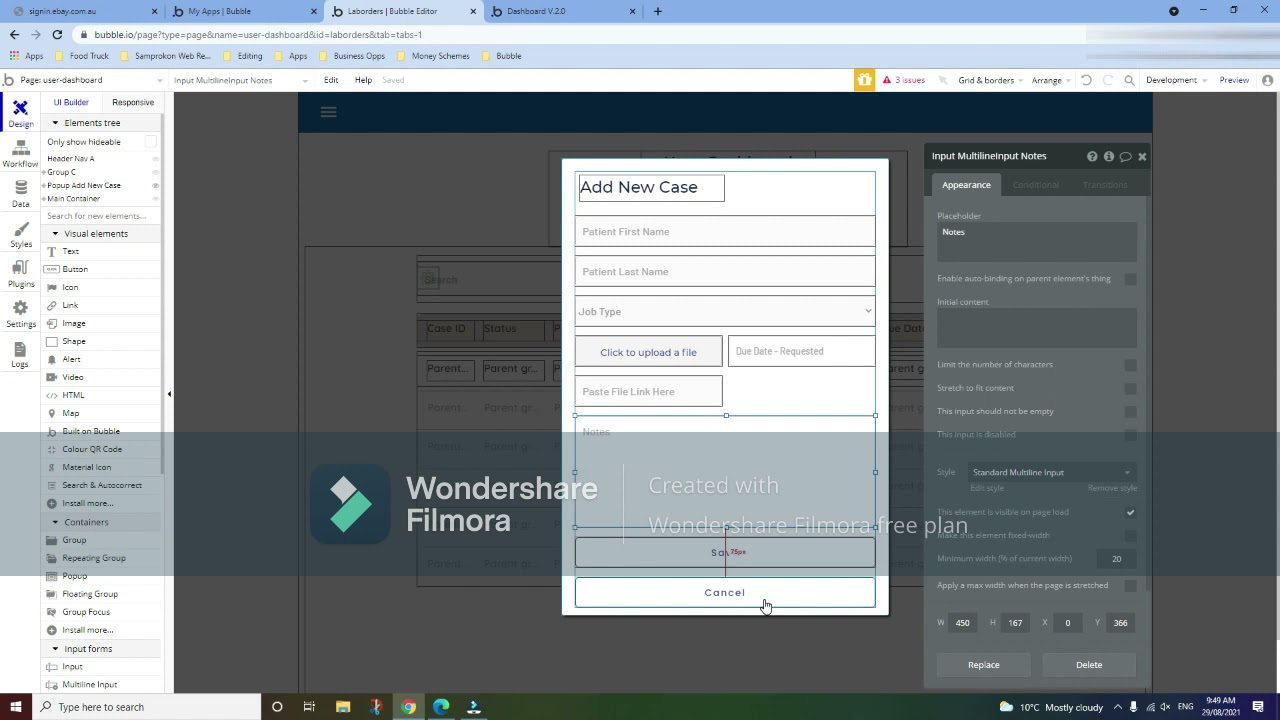This screenshot has width=1280, height=720.
Task: Add an HTML visual element
Action: 73,395
